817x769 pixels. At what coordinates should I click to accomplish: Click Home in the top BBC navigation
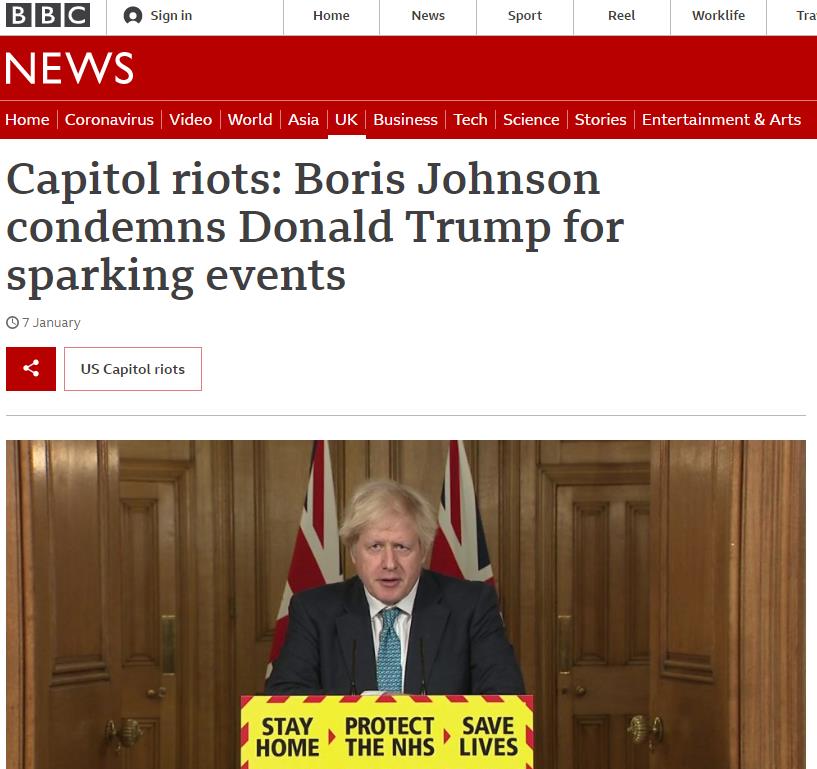point(331,16)
